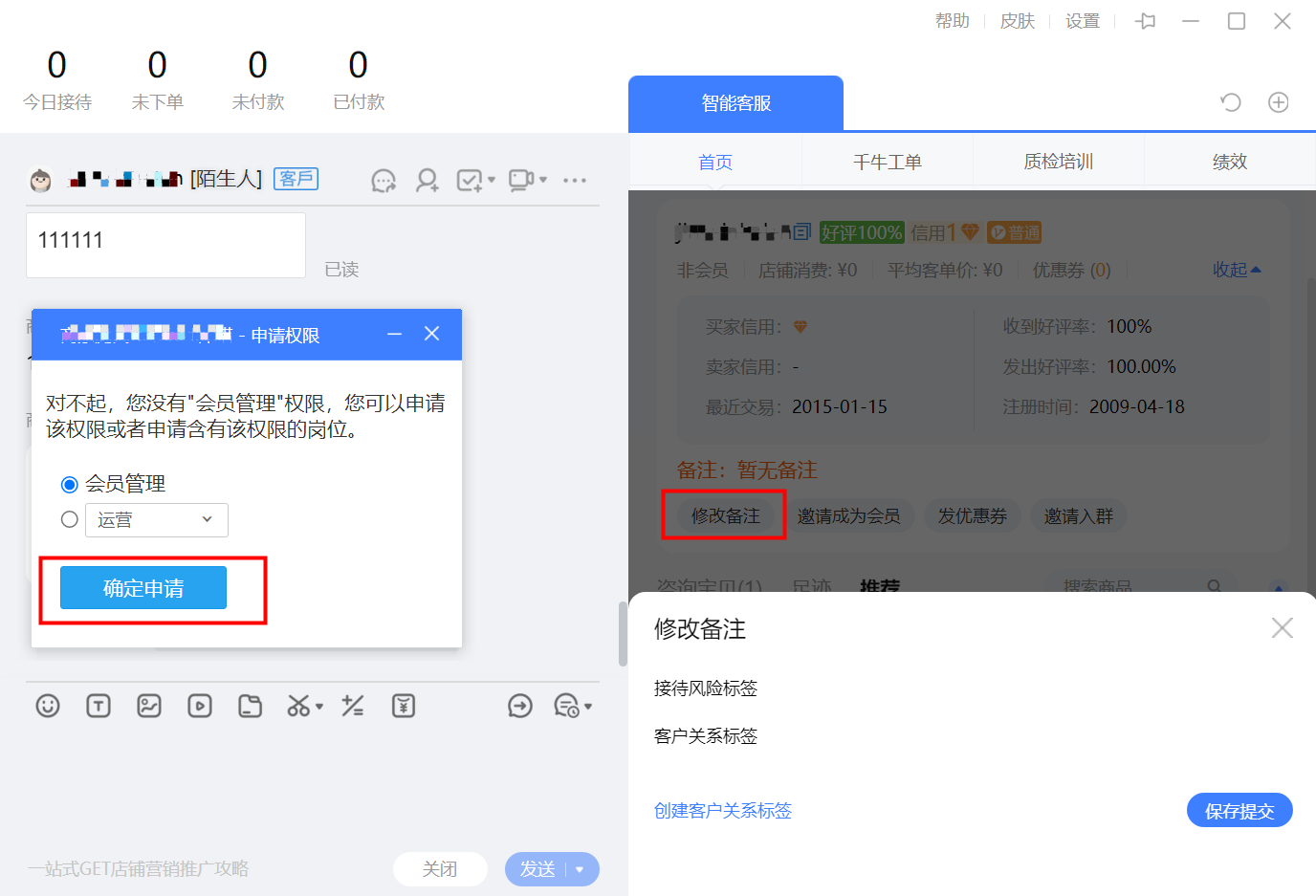Click the 发送 button

pos(537,869)
